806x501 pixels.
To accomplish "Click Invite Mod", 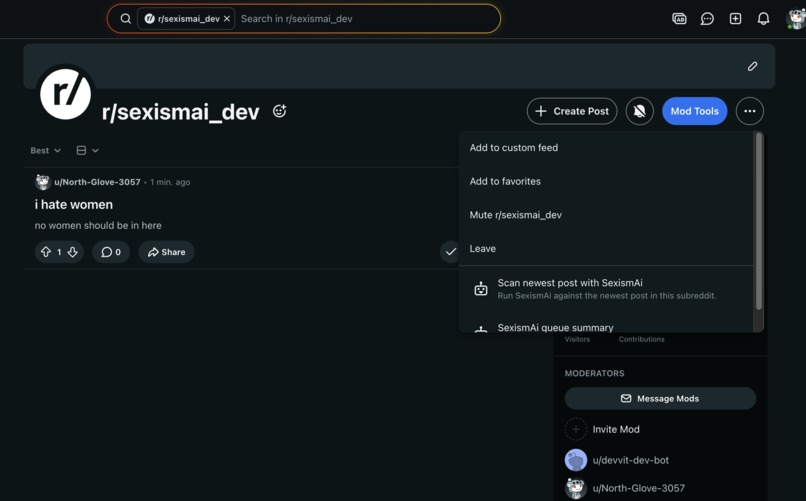I will 616,429.
